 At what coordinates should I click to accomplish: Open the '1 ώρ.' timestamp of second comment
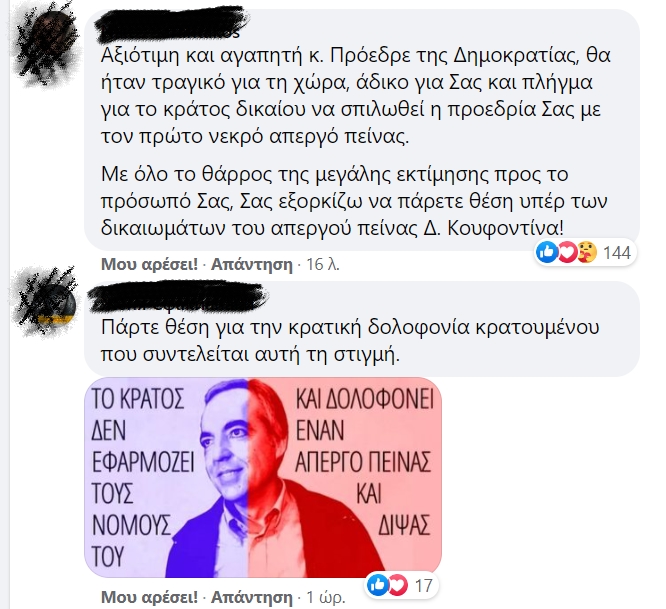[326, 597]
